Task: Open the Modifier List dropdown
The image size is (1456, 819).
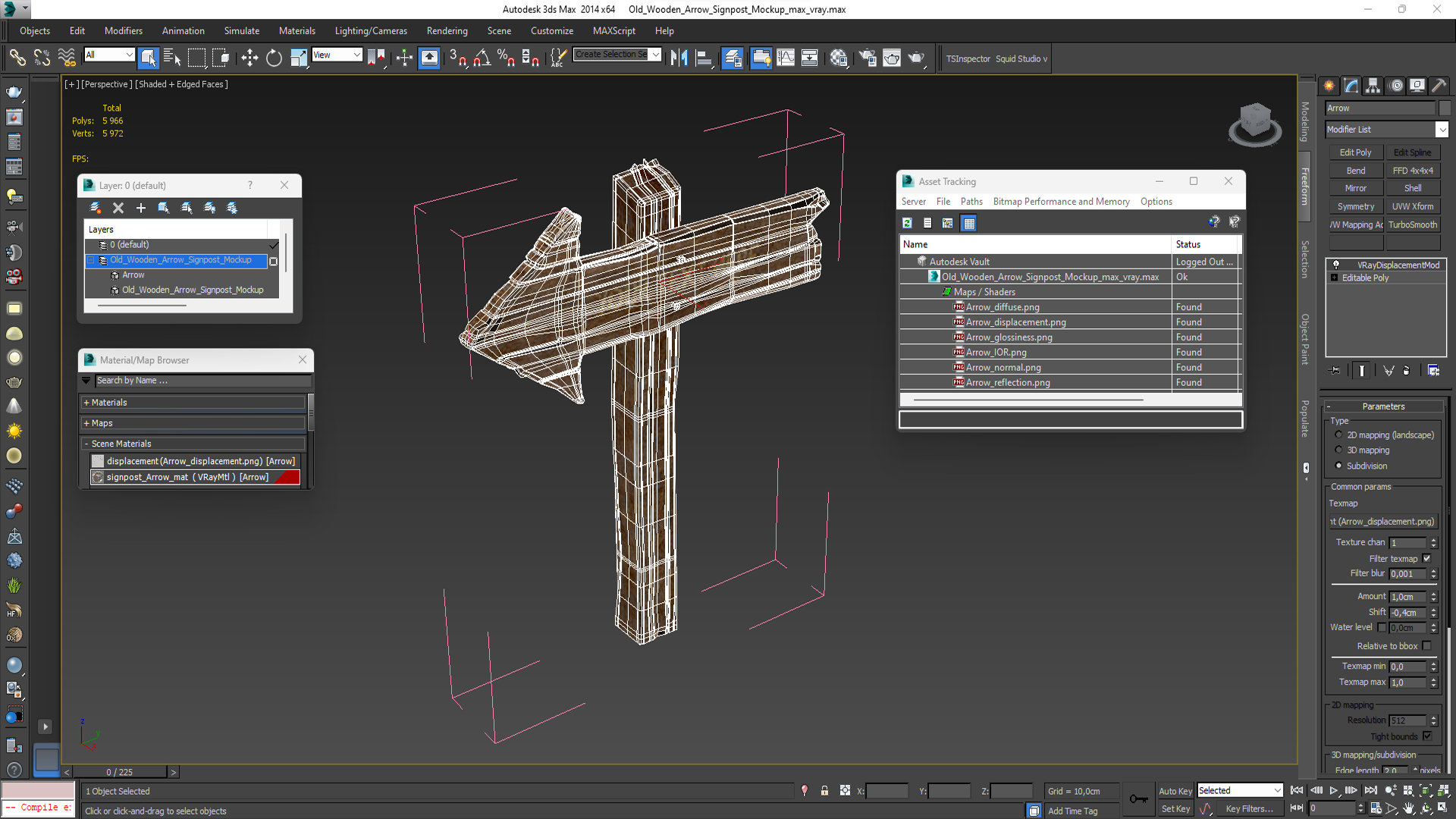Action: click(x=1442, y=130)
